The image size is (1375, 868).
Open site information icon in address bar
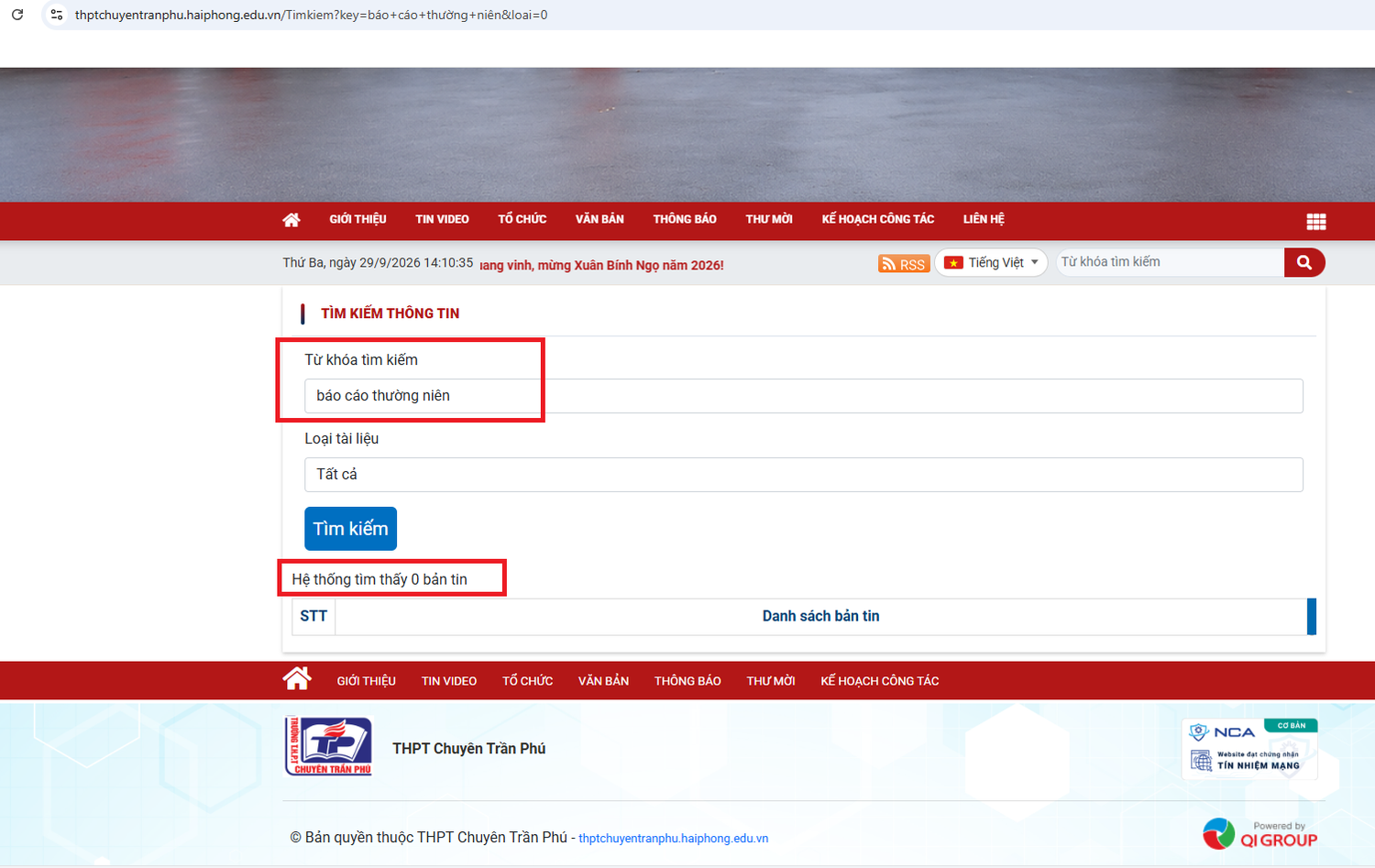pos(56,15)
